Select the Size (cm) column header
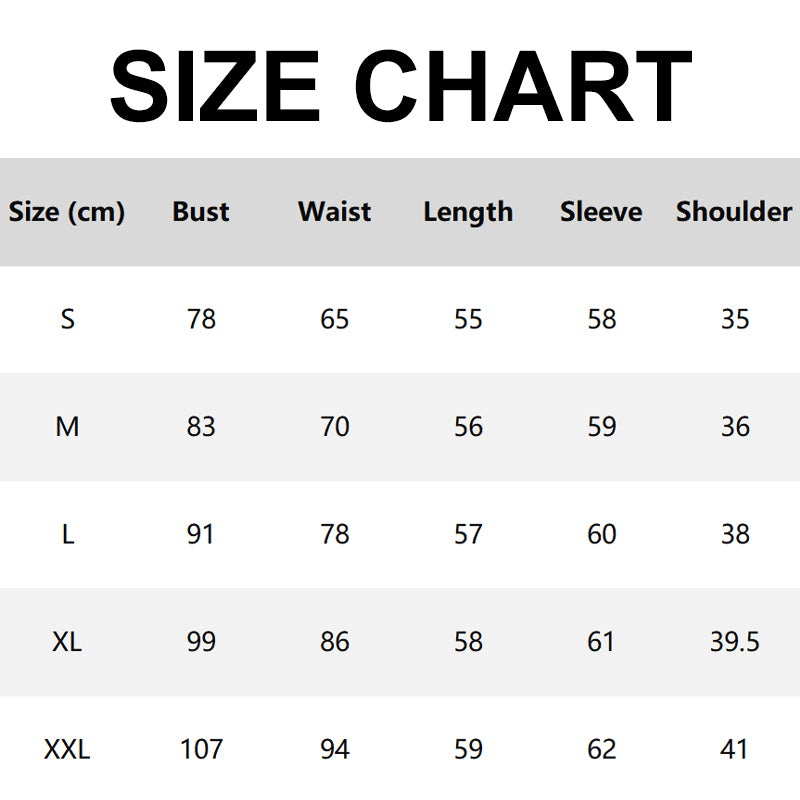Viewport: 800px width, 800px height. pyautogui.click(x=67, y=212)
